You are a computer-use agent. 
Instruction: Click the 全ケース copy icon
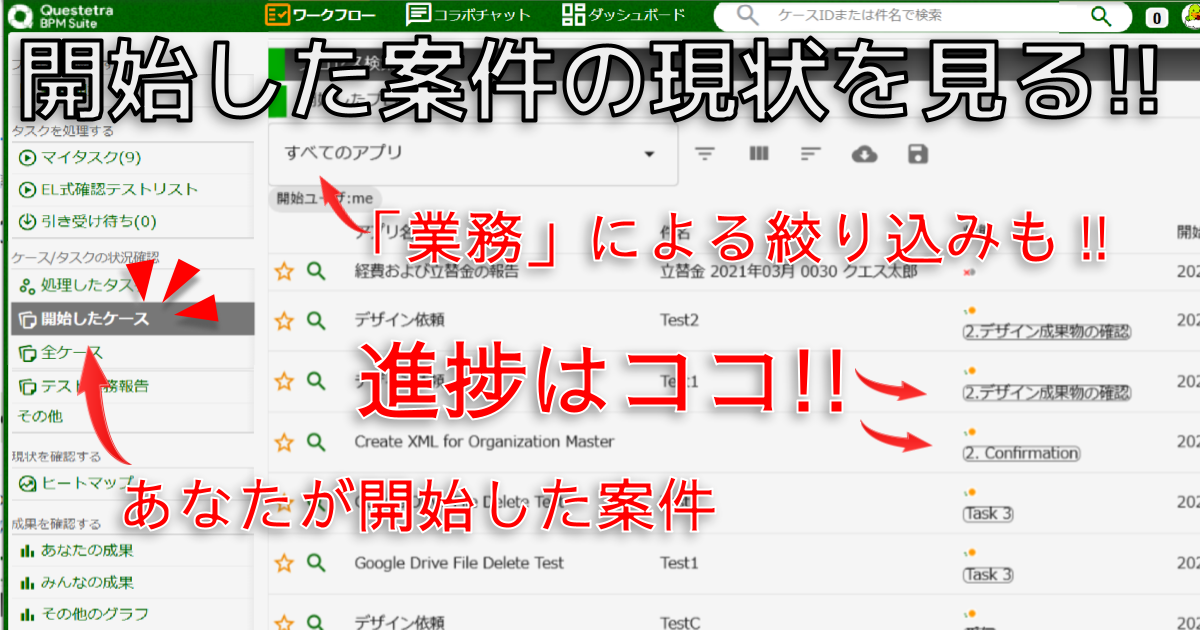coord(27,353)
